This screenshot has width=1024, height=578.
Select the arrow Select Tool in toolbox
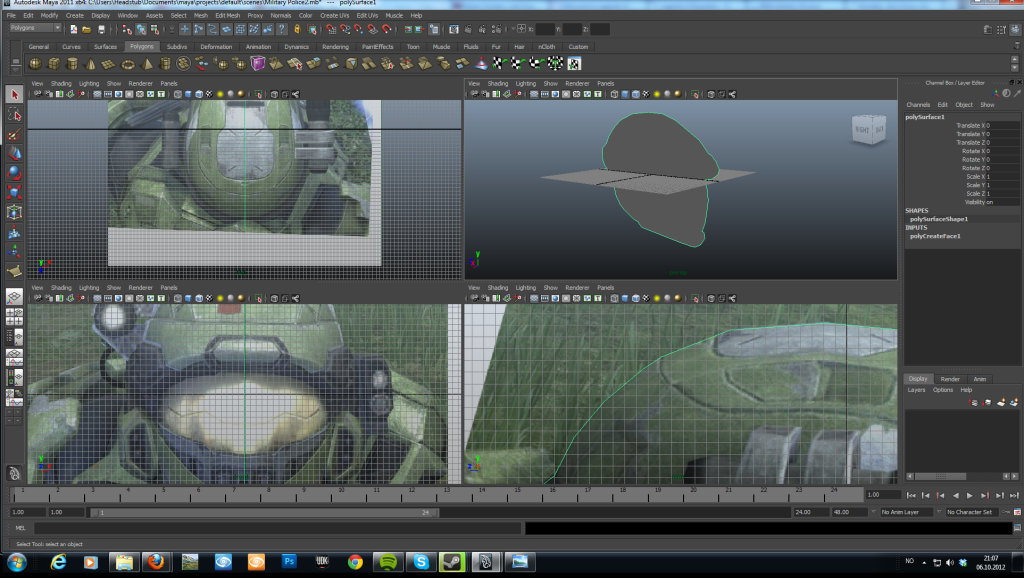(14, 95)
